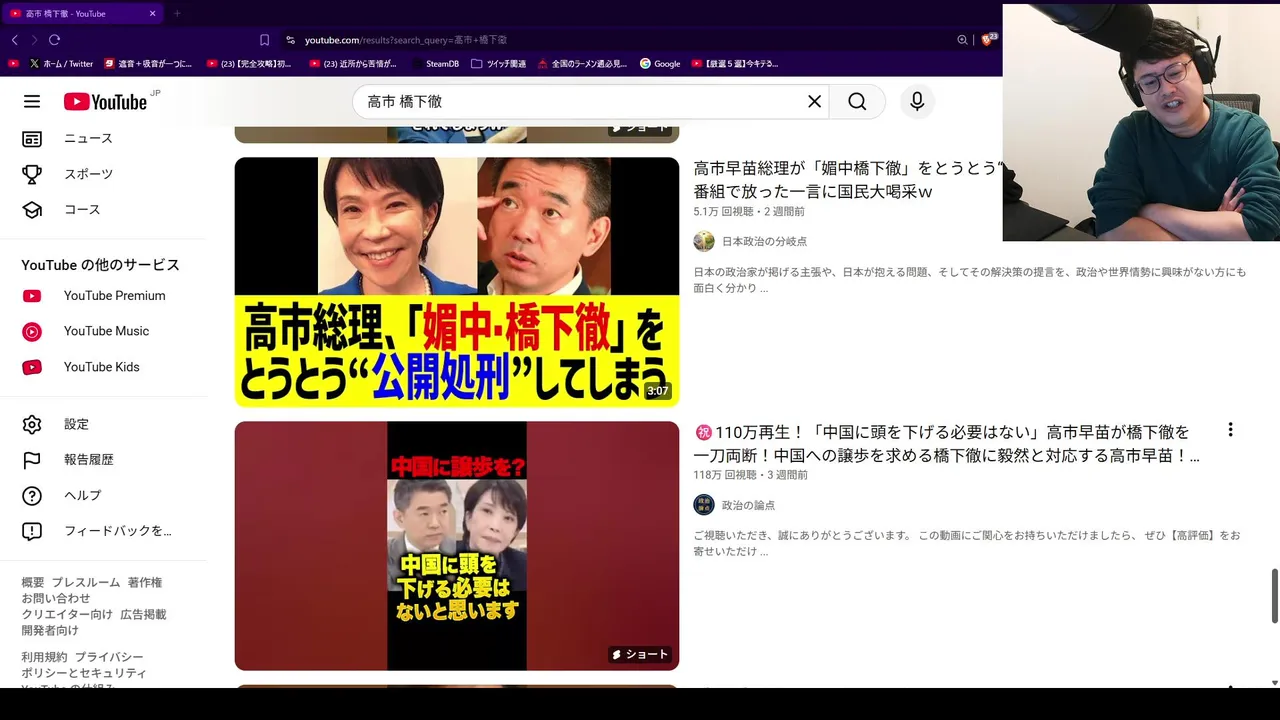
Task: Open three-dot menu for the 110万再生 video
Action: coord(1230,430)
